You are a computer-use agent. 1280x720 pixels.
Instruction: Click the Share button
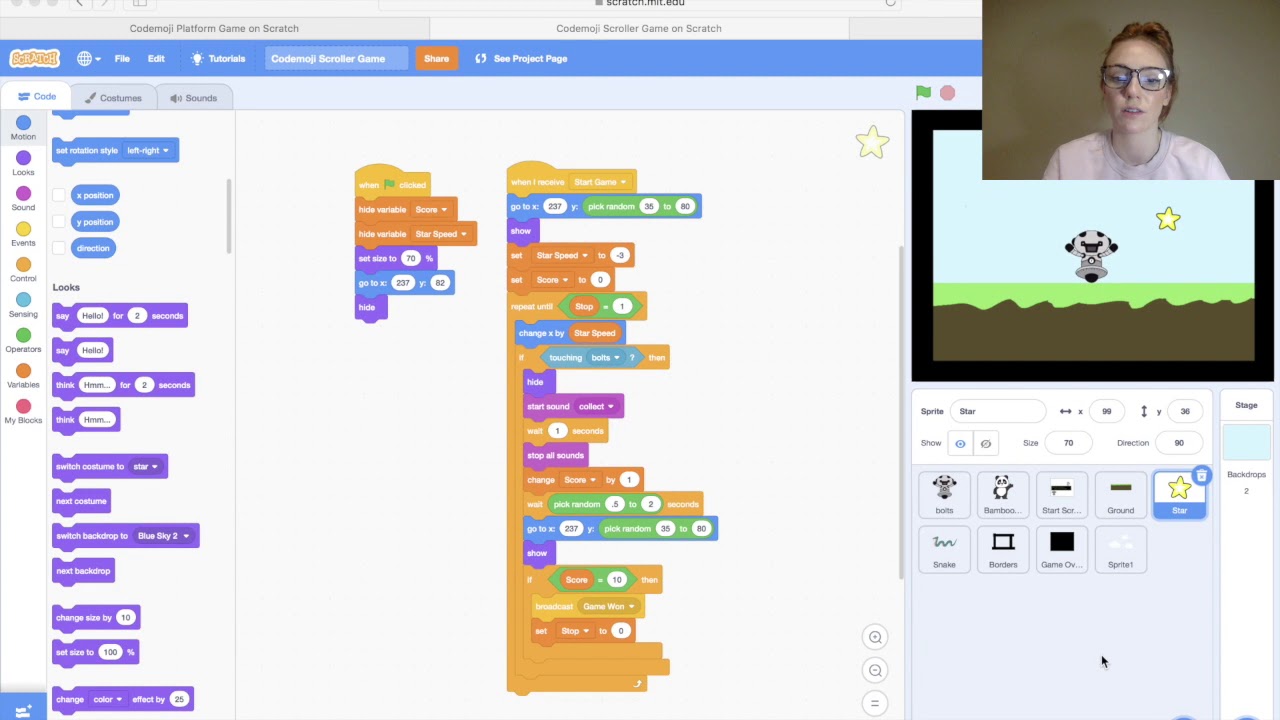point(436,58)
